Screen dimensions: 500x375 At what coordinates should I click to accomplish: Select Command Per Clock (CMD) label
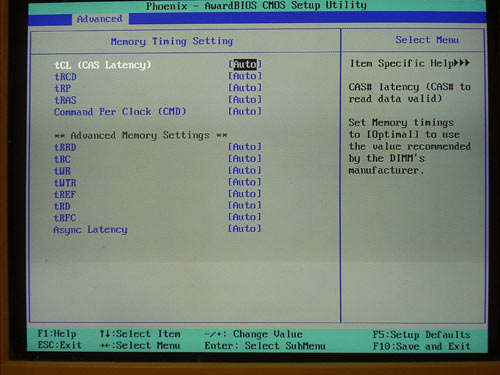click(120, 112)
